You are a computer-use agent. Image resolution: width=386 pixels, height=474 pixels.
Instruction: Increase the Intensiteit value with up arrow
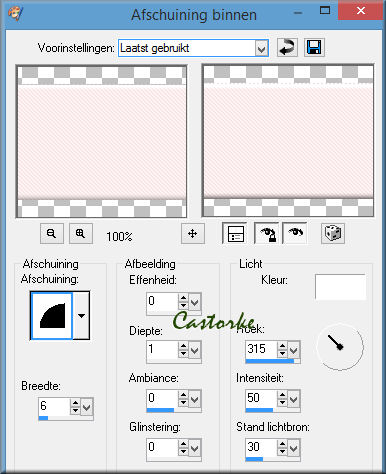point(282,395)
